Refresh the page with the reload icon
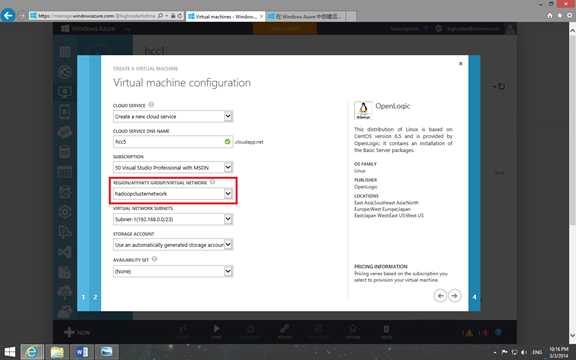Screen dimensions: 576x360 (x=180, y=16)
